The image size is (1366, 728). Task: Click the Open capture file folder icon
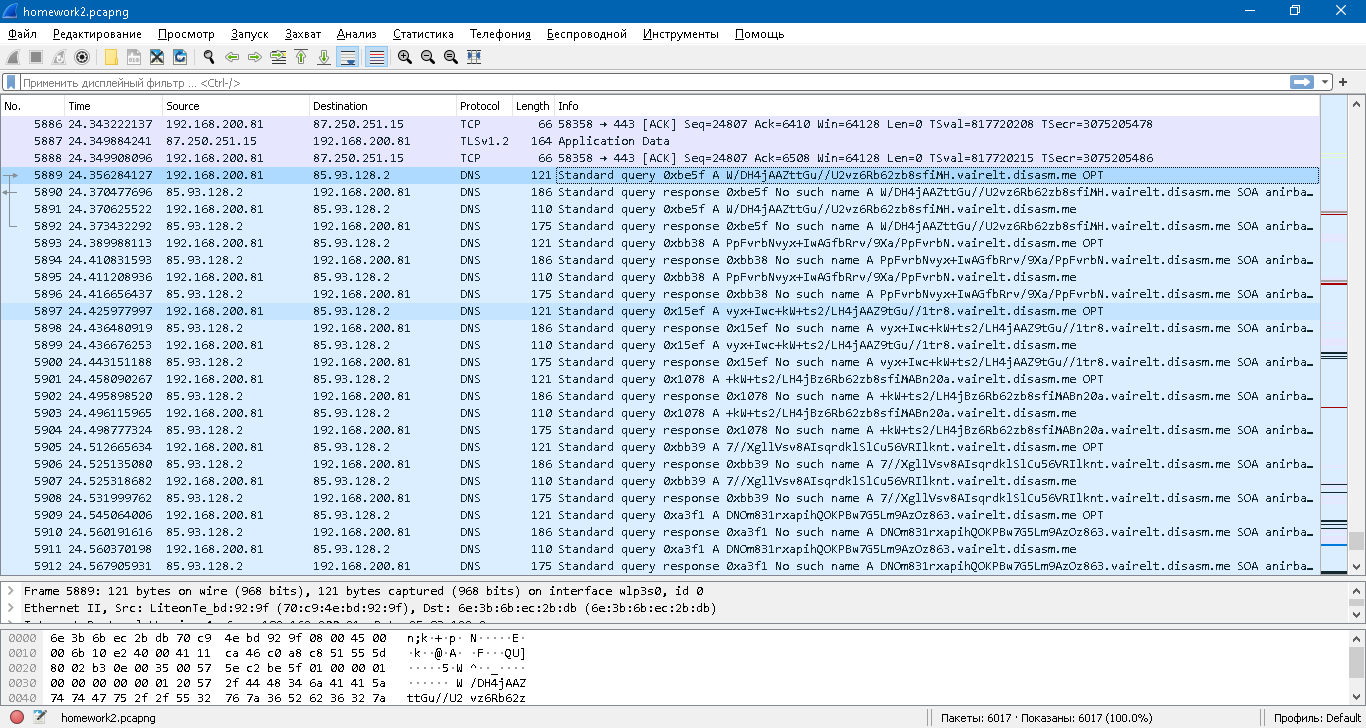point(111,57)
